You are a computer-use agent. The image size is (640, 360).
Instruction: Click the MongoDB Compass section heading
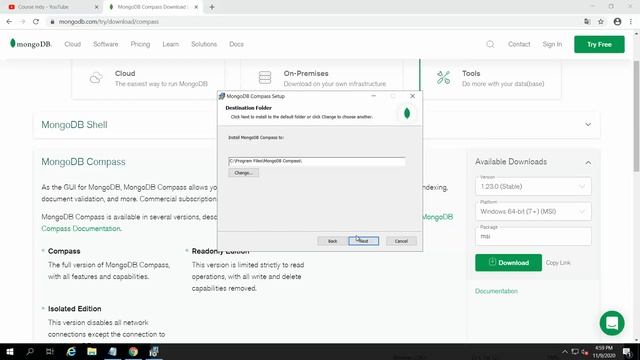83,162
